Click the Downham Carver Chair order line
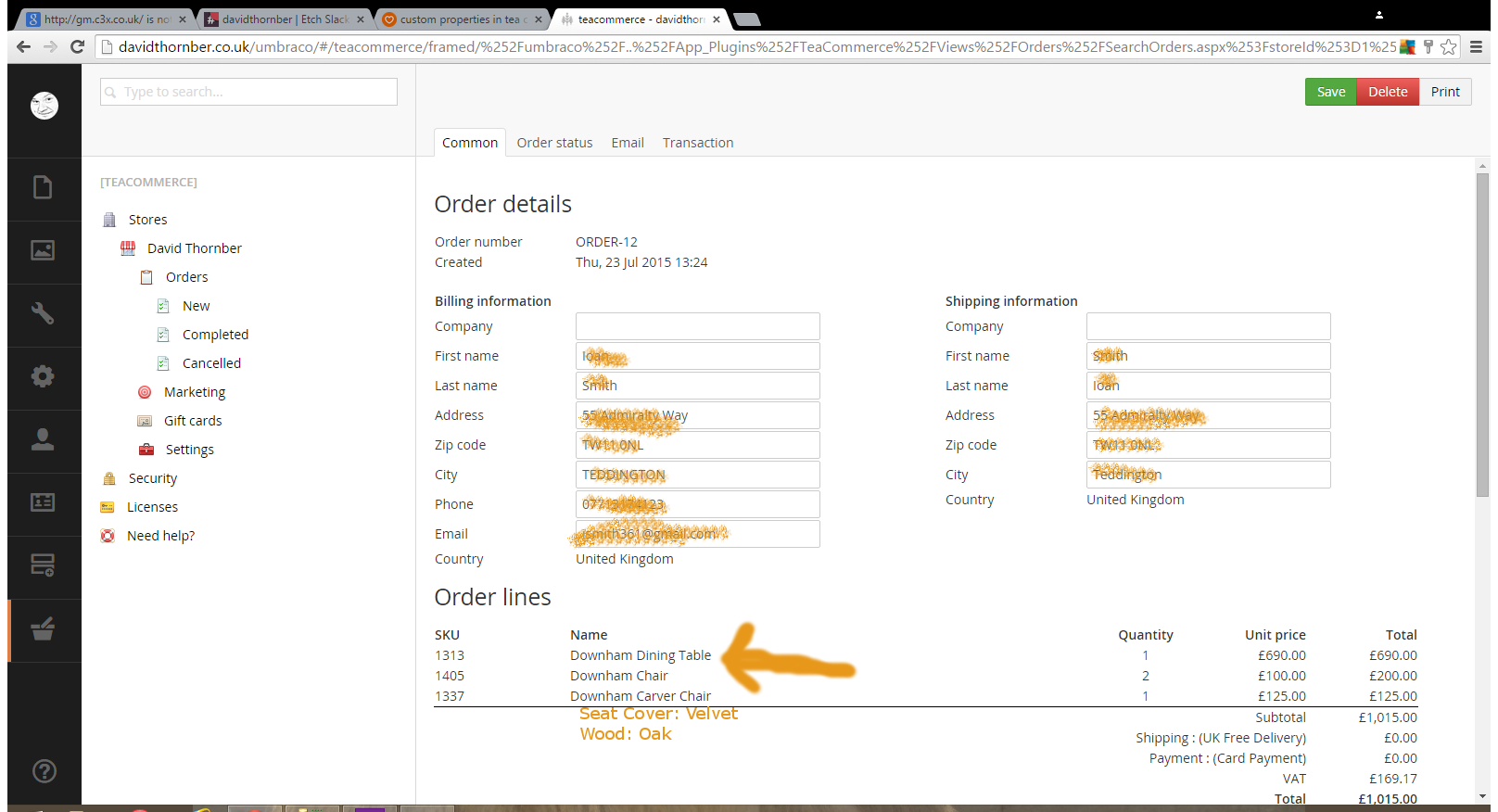1498x812 pixels. (641, 696)
